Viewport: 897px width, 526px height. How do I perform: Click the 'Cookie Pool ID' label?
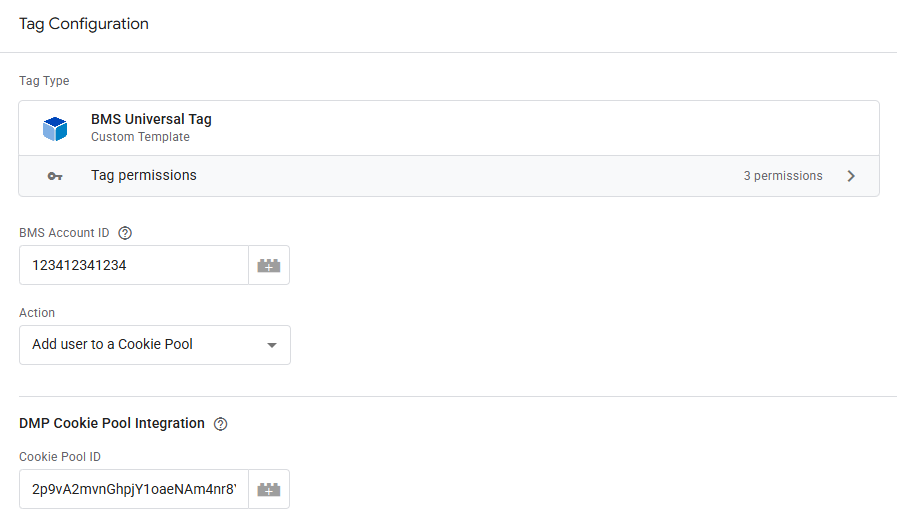[x=60, y=457]
